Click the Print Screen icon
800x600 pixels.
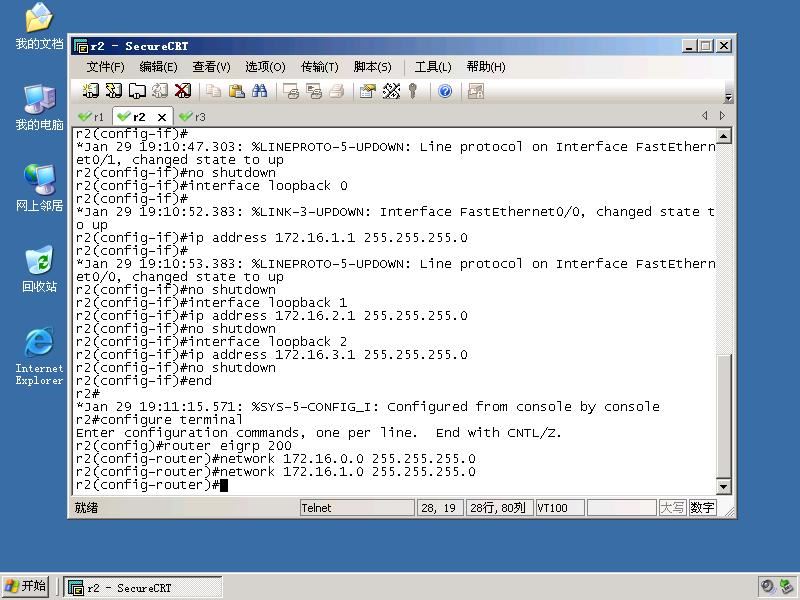pyautogui.click(x=291, y=91)
